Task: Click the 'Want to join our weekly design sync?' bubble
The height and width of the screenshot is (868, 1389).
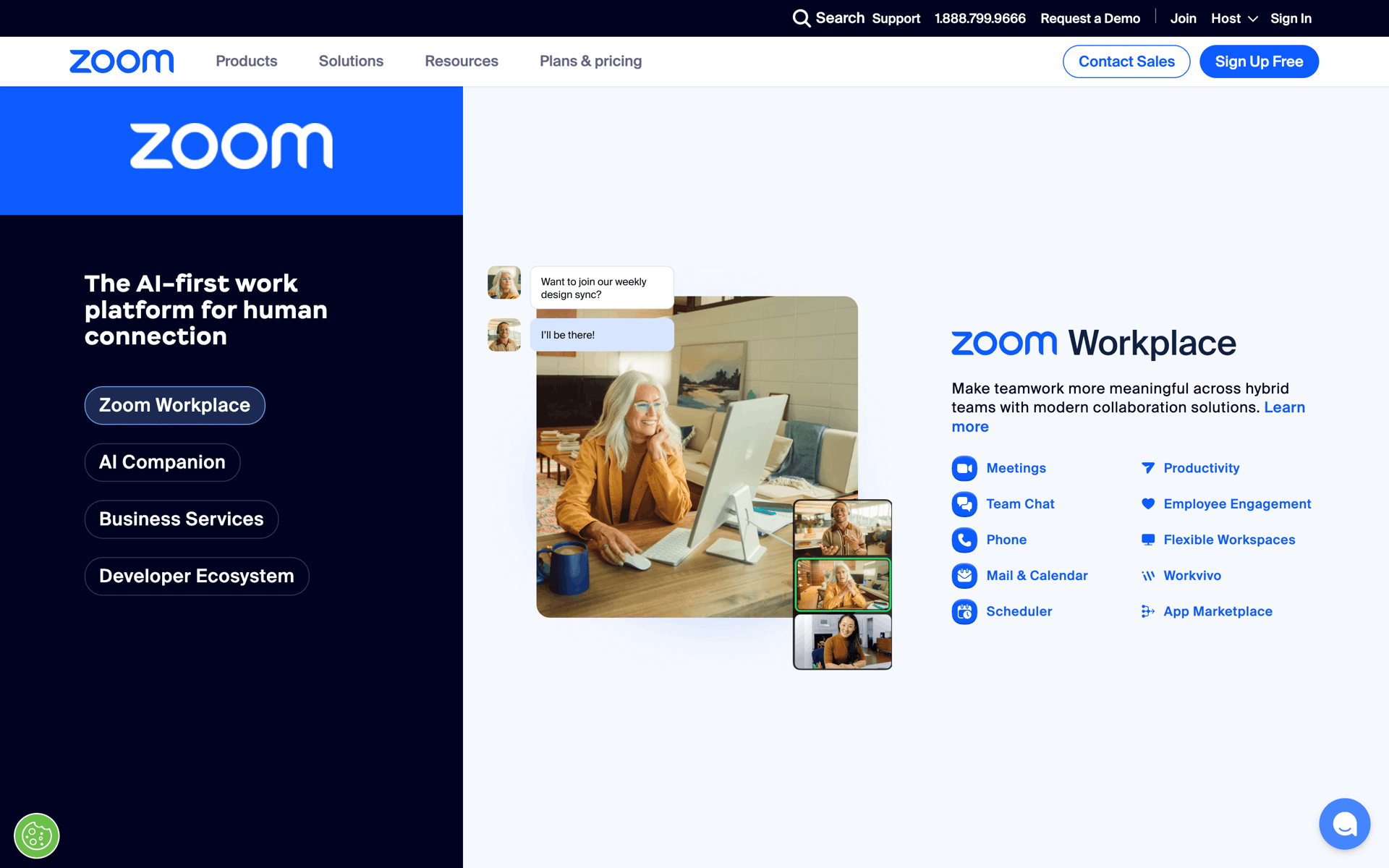Action: pos(602,288)
